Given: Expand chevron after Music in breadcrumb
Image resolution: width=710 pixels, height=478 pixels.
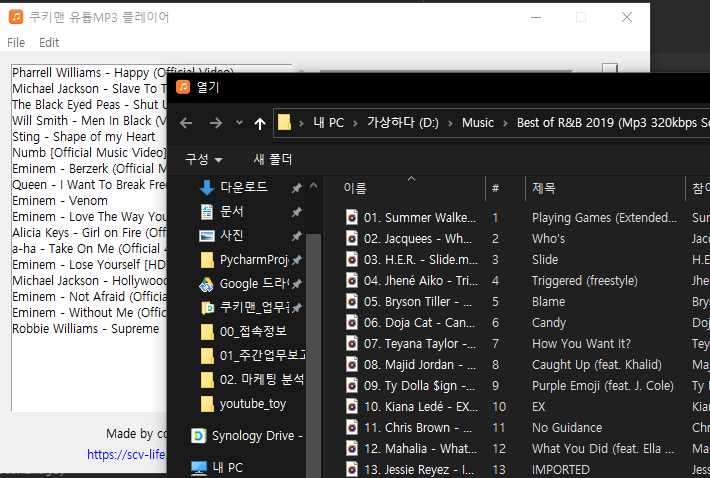Looking at the screenshot, I should tap(505, 123).
